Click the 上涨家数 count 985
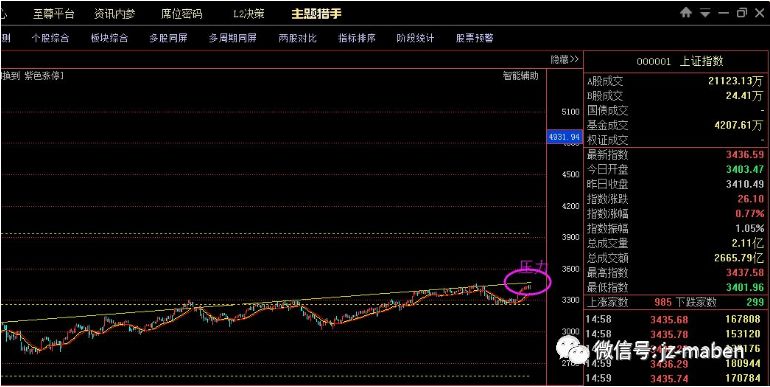The image size is (770, 387). click(663, 302)
